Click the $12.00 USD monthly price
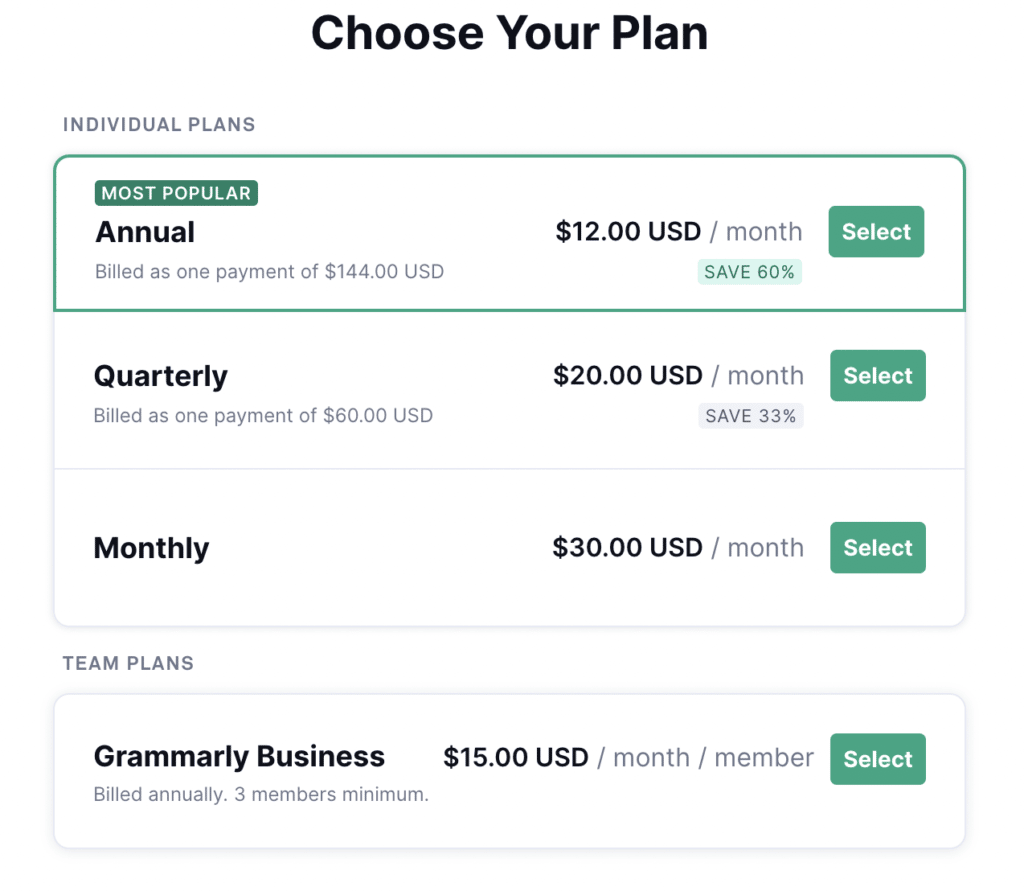1024x891 pixels. 679,231
